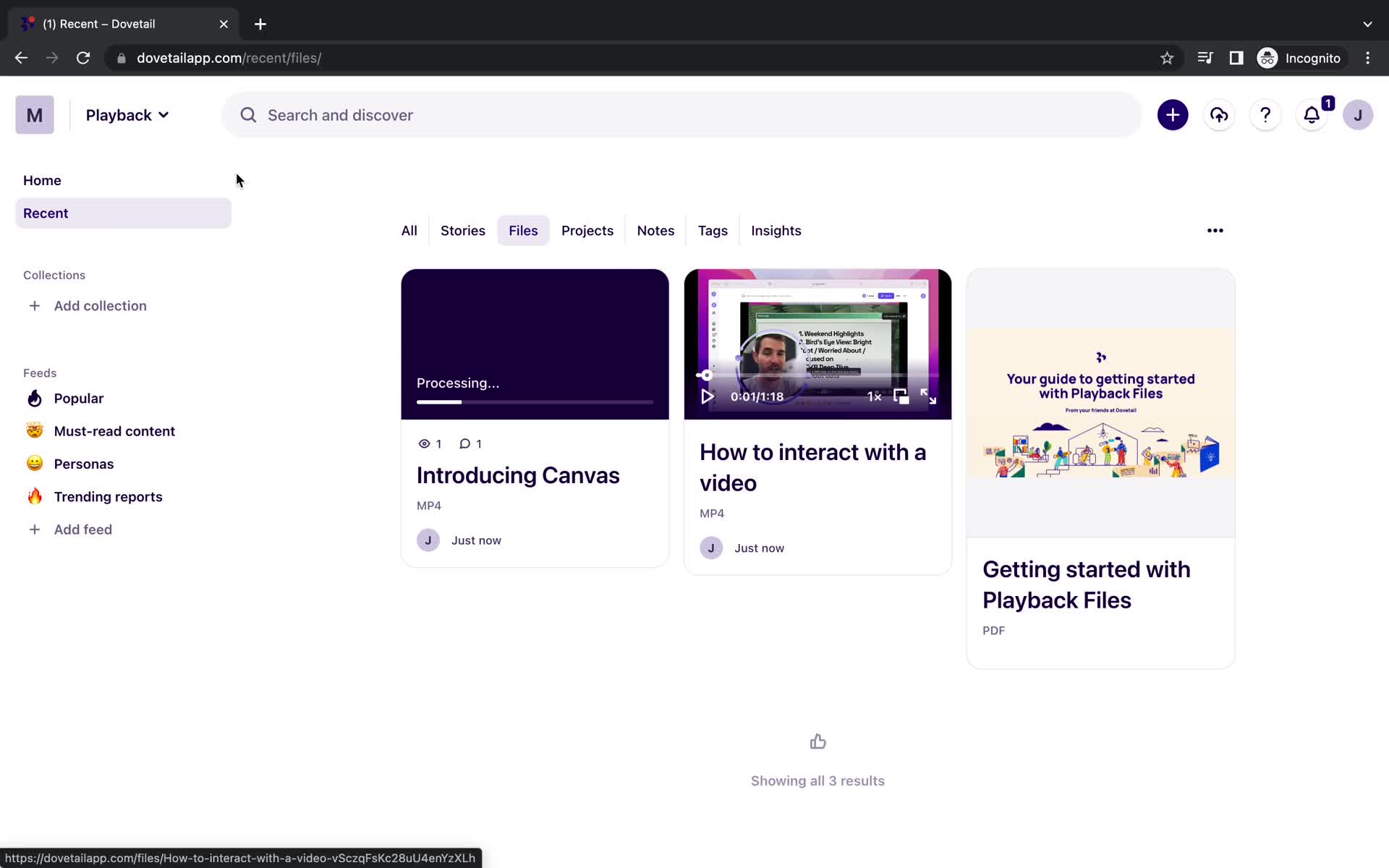Click the processing progress bar on Introducing Canvas
1389x868 pixels.
click(535, 402)
